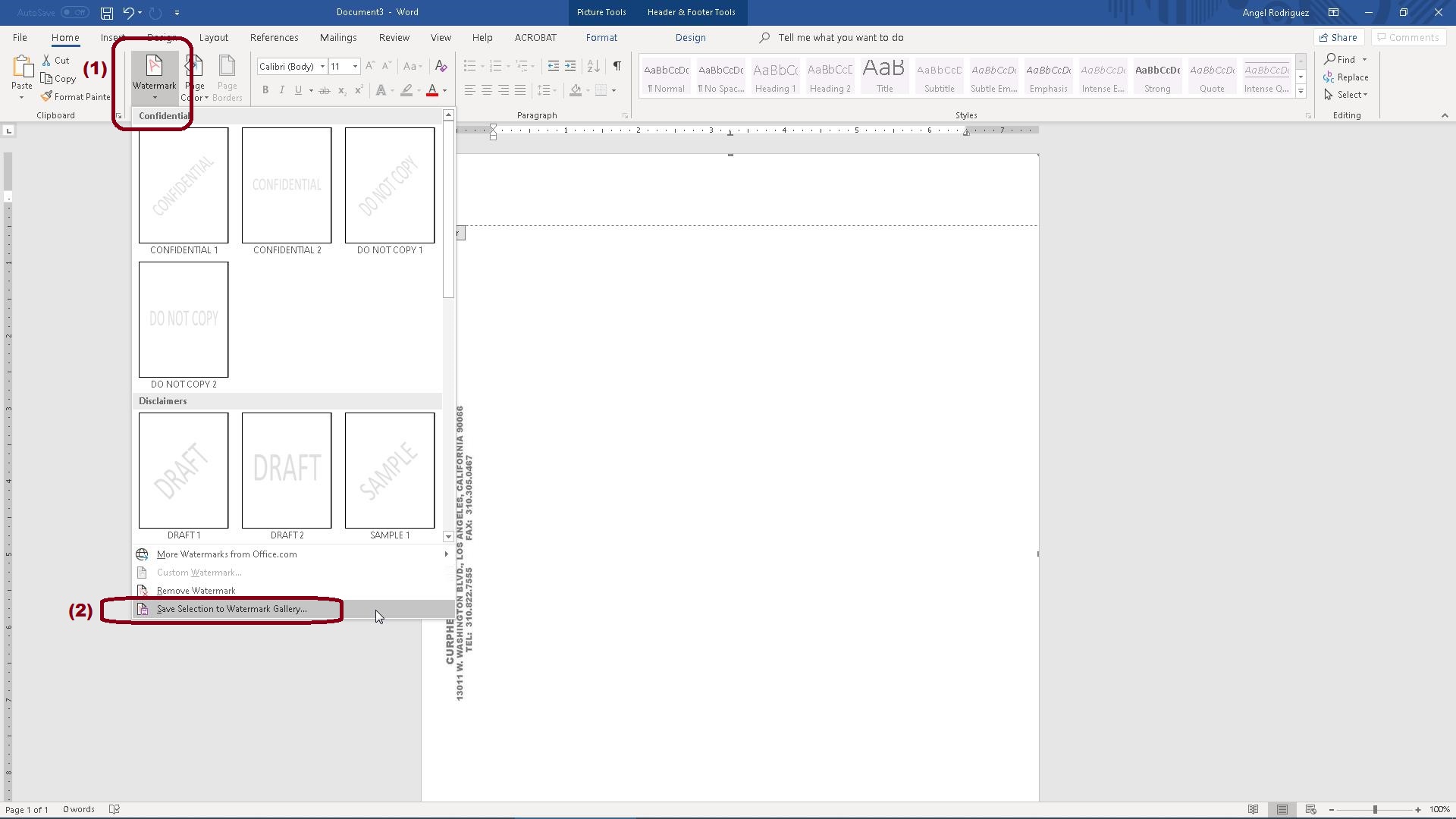Toggle the AutoSave switch
This screenshot has height=819, width=1456.
click(74, 12)
